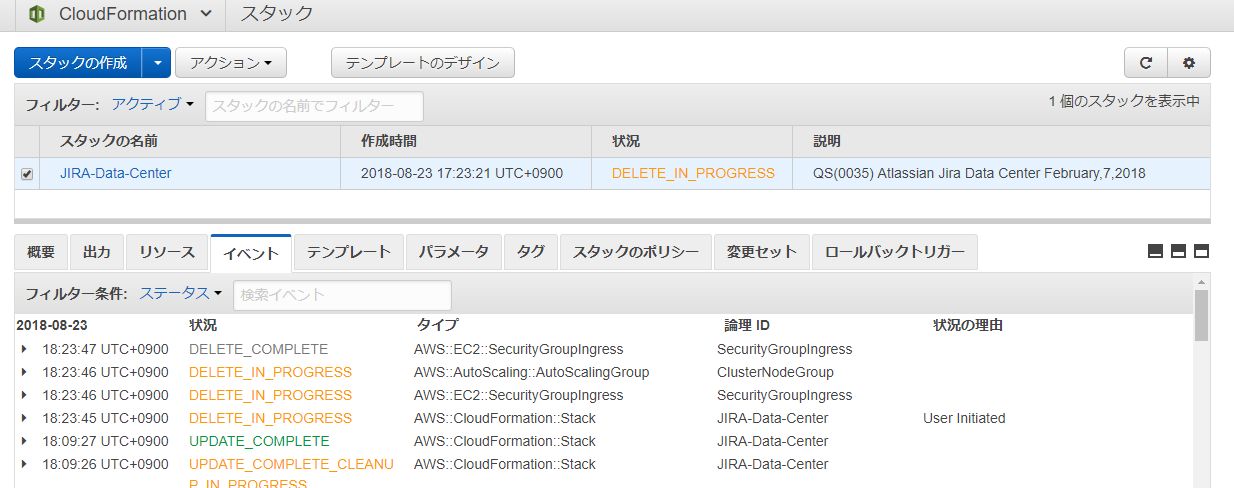Focus the stack name filter field
This screenshot has height=488, width=1234.
point(314,105)
